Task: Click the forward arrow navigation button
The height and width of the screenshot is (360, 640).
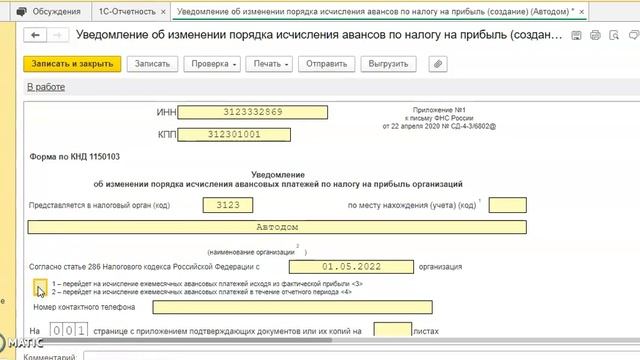Action: (58, 36)
